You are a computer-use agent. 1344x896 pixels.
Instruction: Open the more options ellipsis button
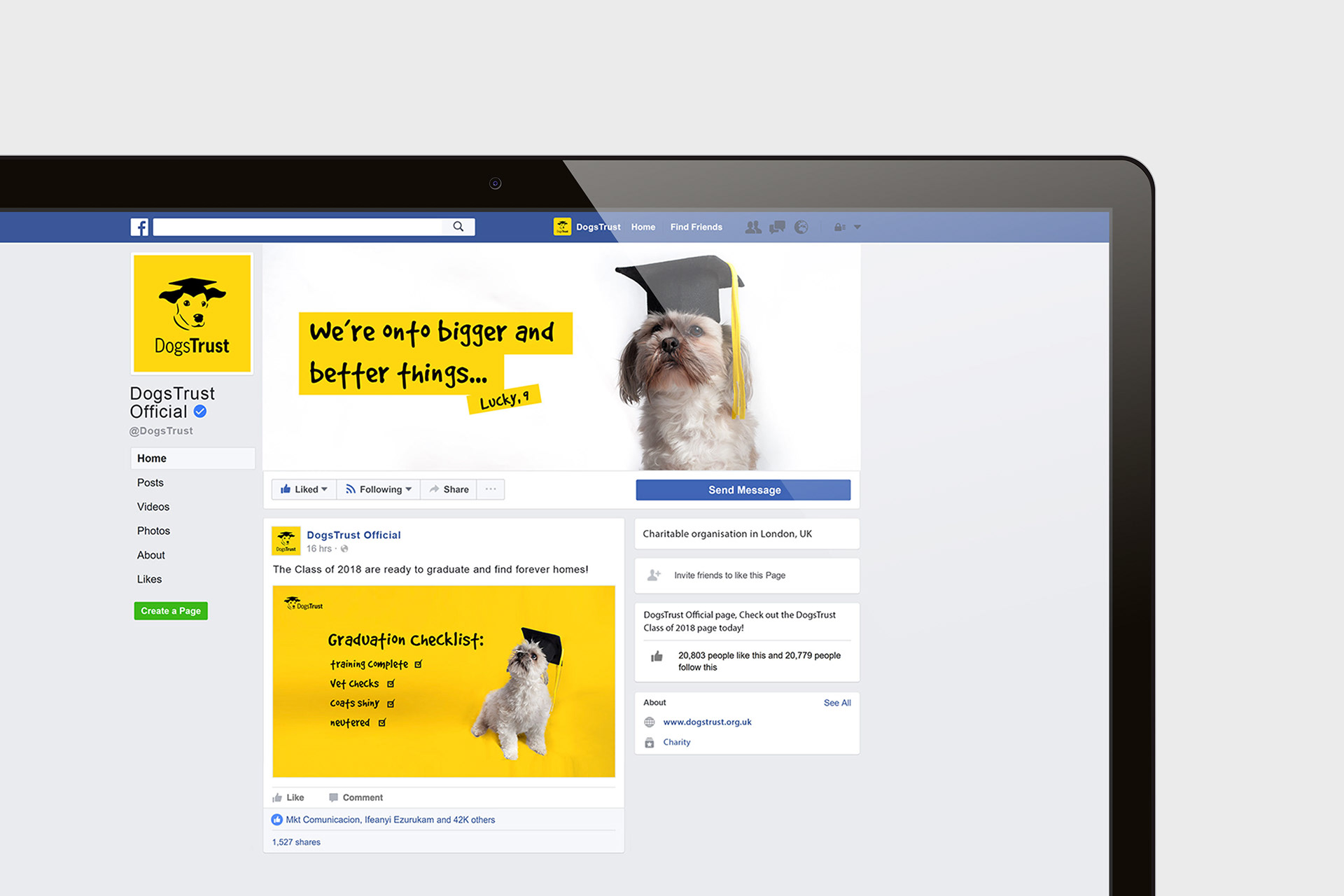point(491,489)
